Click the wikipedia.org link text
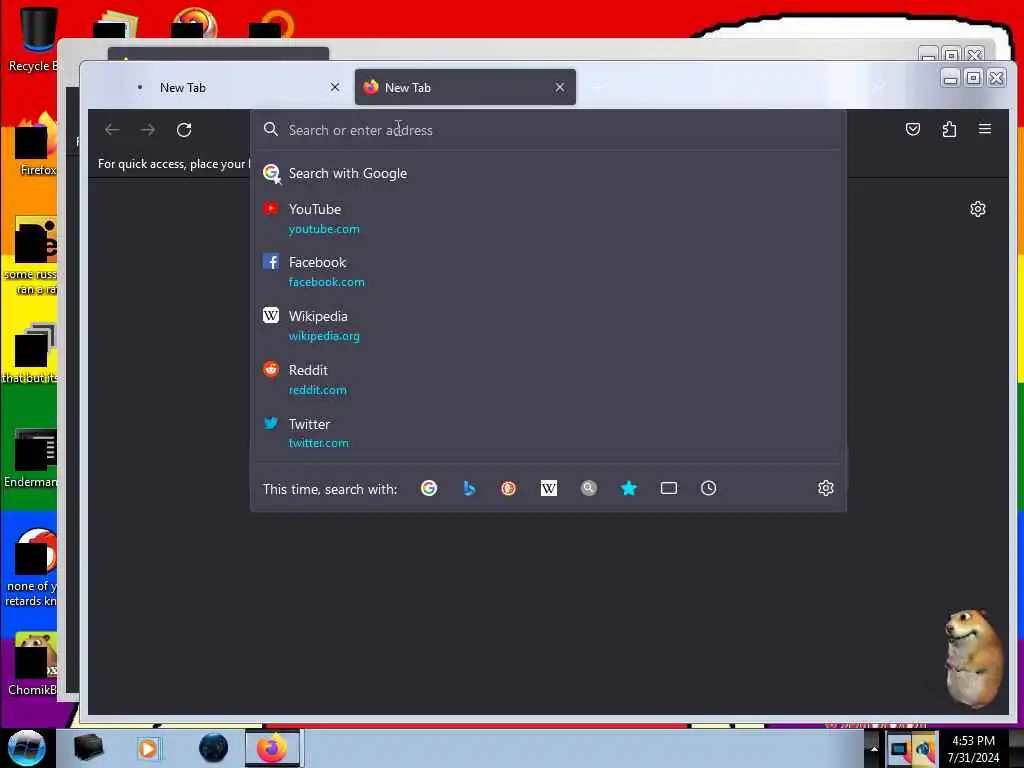Screen dimensions: 1024x768 (324, 336)
